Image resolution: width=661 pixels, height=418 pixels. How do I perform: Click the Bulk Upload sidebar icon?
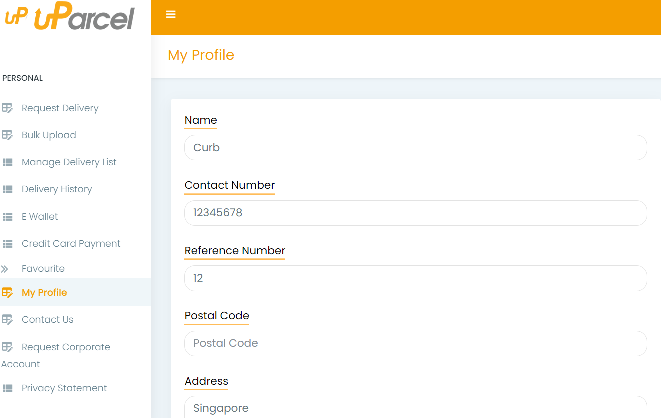tap(7, 135)
